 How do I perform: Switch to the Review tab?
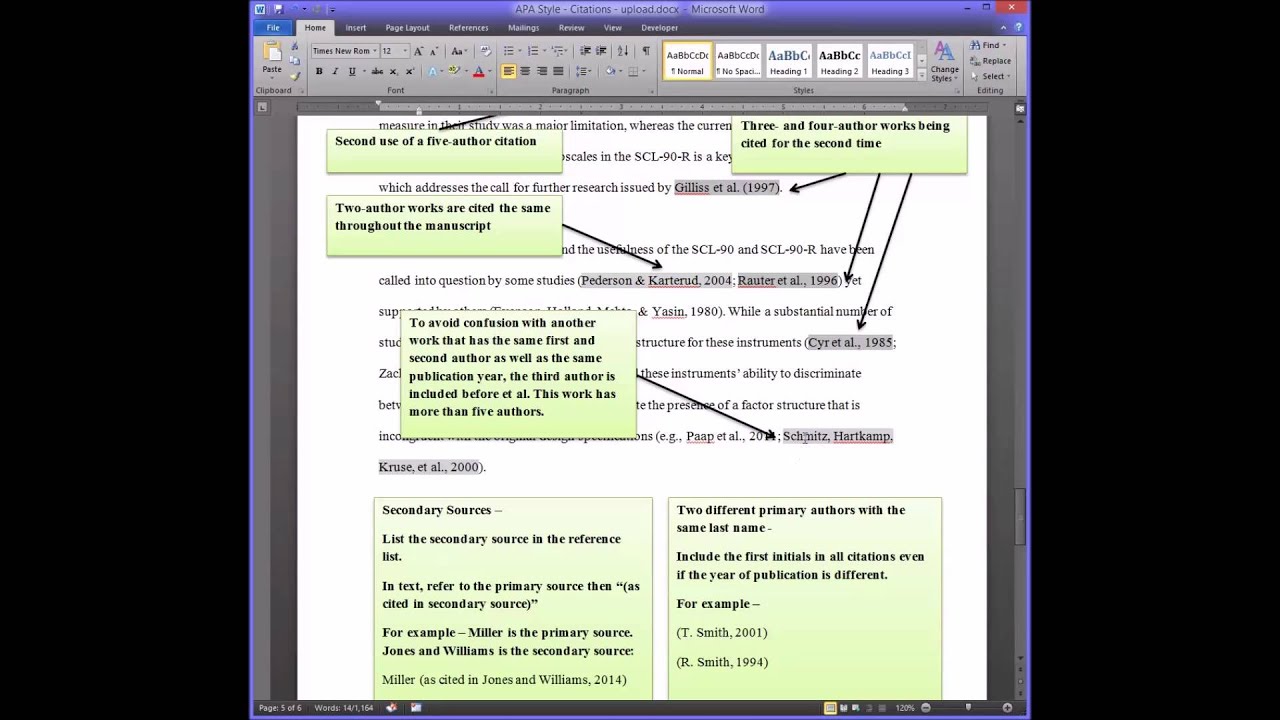click(571, 28)
